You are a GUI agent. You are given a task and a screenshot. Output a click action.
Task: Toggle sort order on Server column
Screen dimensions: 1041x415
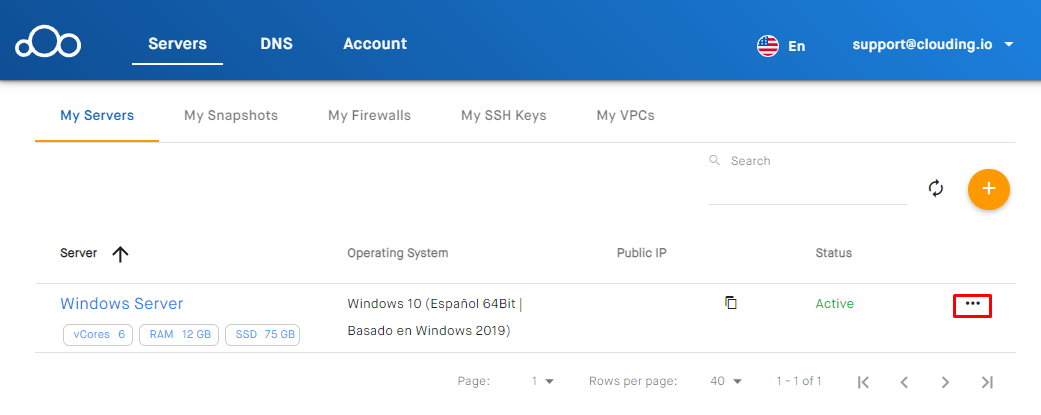pyautogui.click(x=120, y=254)
